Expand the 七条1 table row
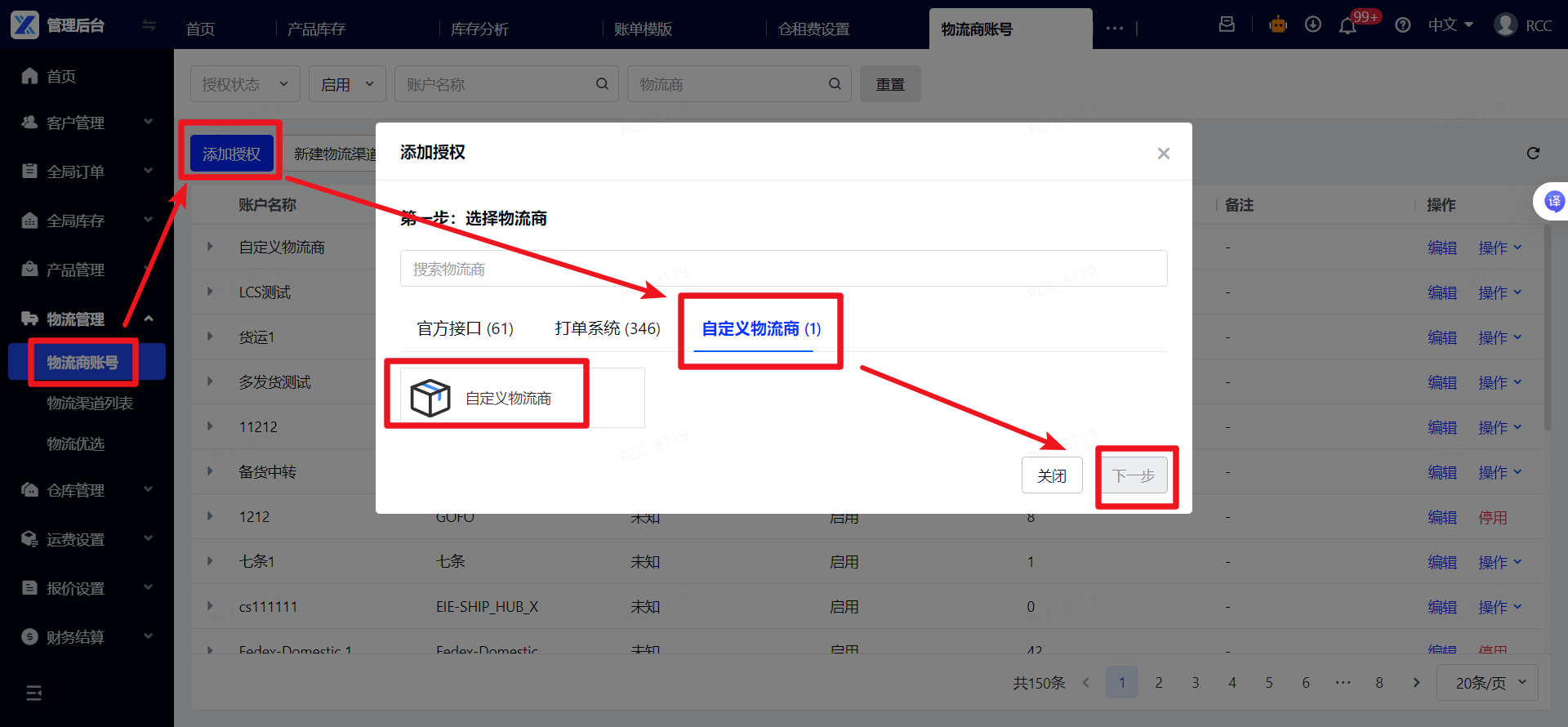 point(210,561)
